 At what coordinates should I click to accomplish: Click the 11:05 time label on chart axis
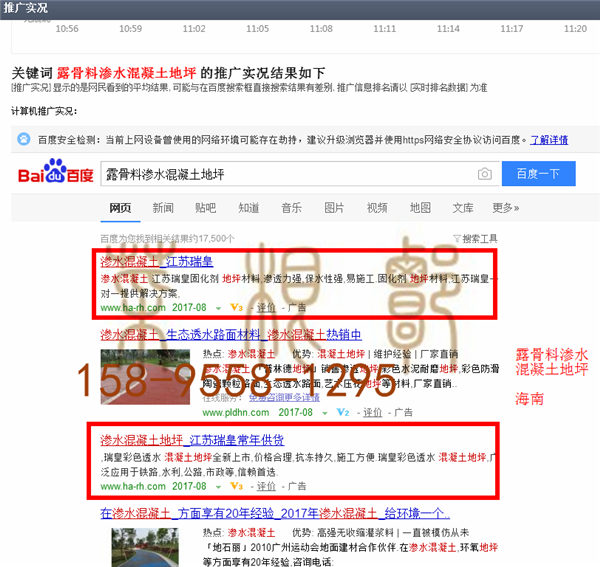258,29
